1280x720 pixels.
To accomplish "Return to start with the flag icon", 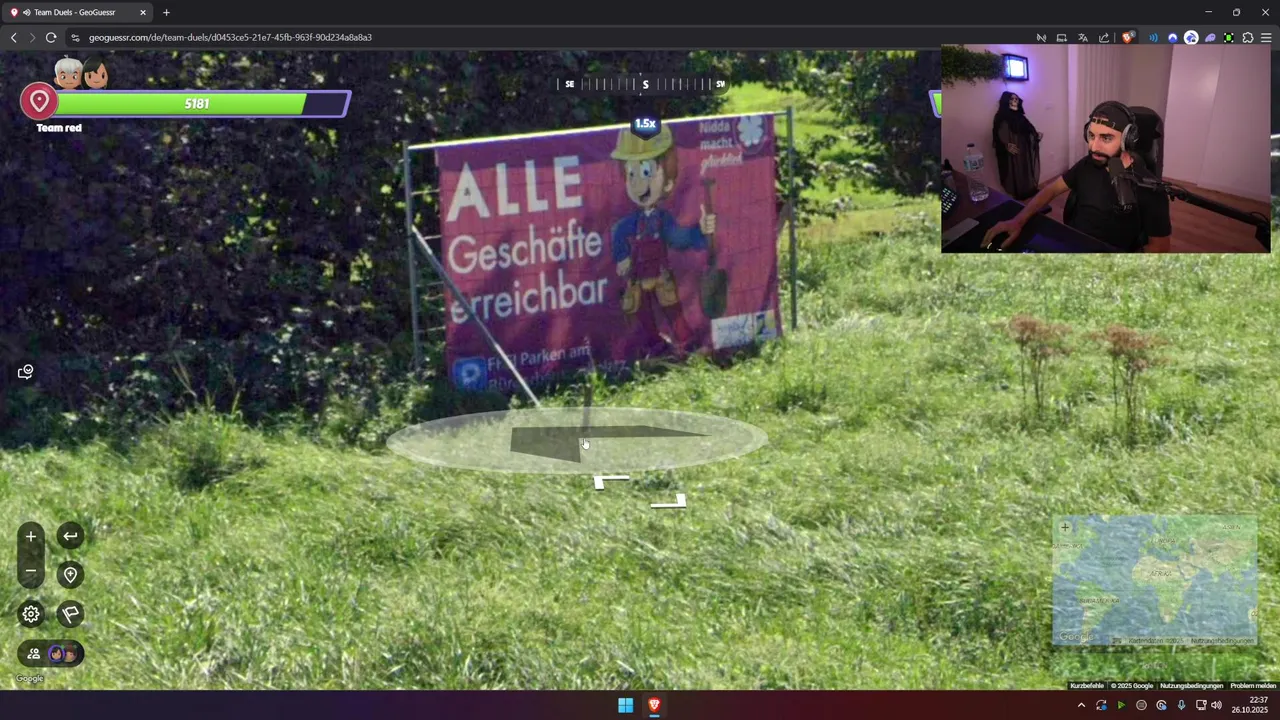I will pyautogui.click(x=70, y=614).
